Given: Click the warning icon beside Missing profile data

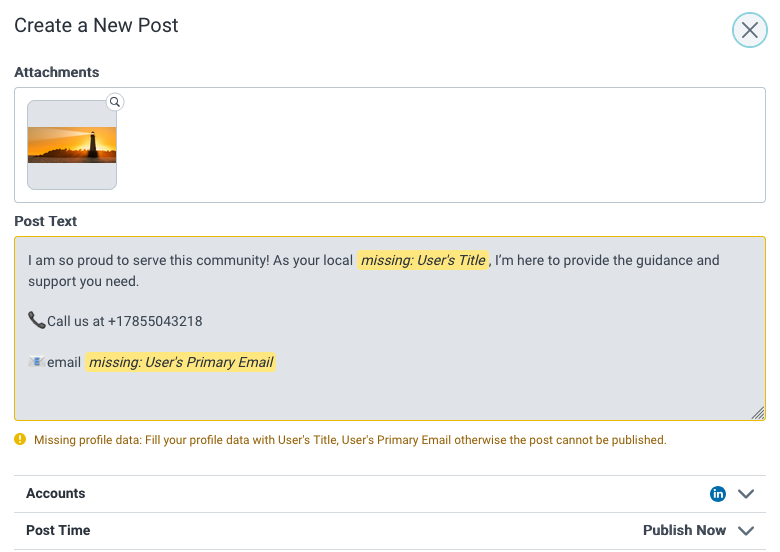Looking at the screenshot, I should [20, 439].
